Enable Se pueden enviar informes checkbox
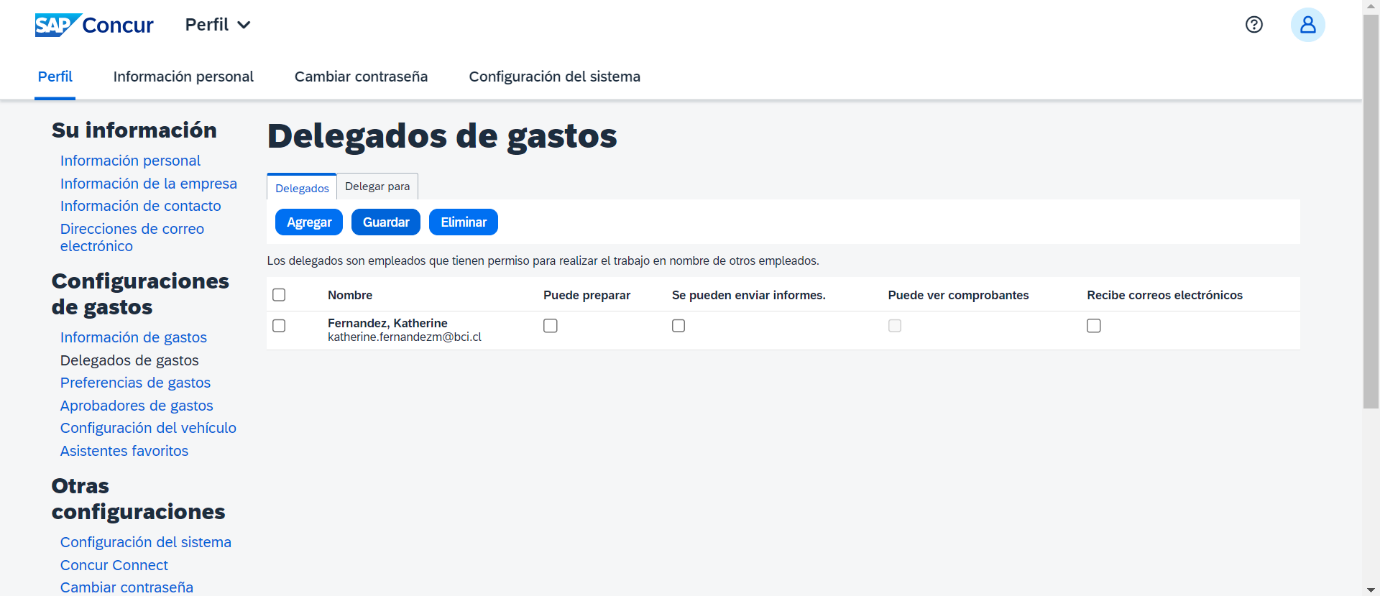 679,326
